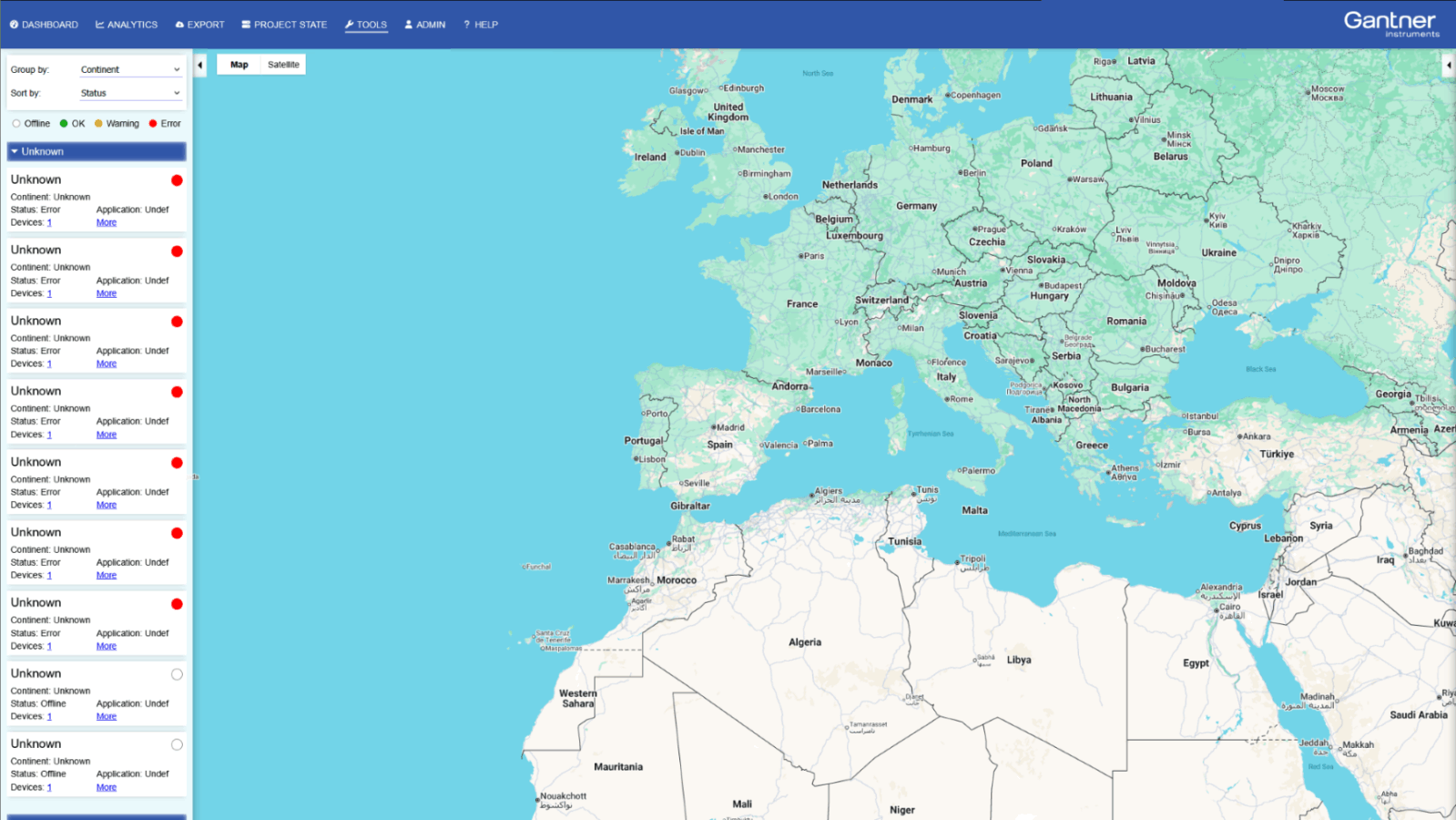Expand the right side panel arrow

[x=1449, y=65]
